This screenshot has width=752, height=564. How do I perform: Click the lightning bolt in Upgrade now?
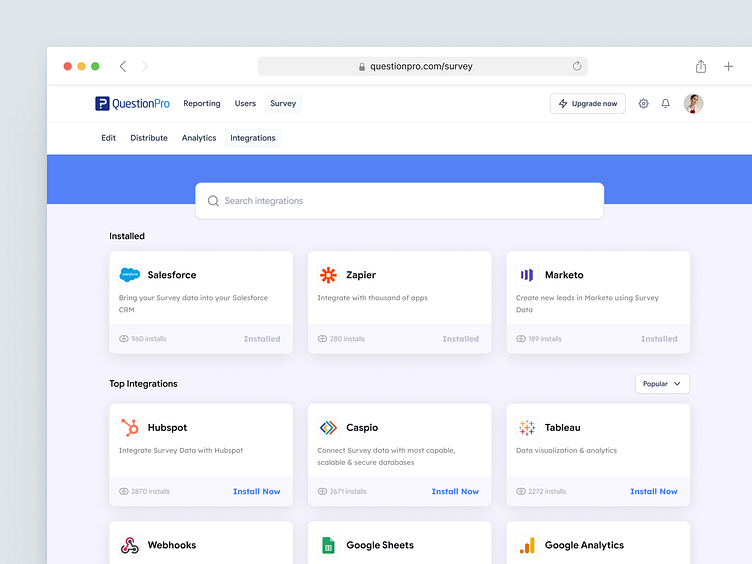(563, 104)
